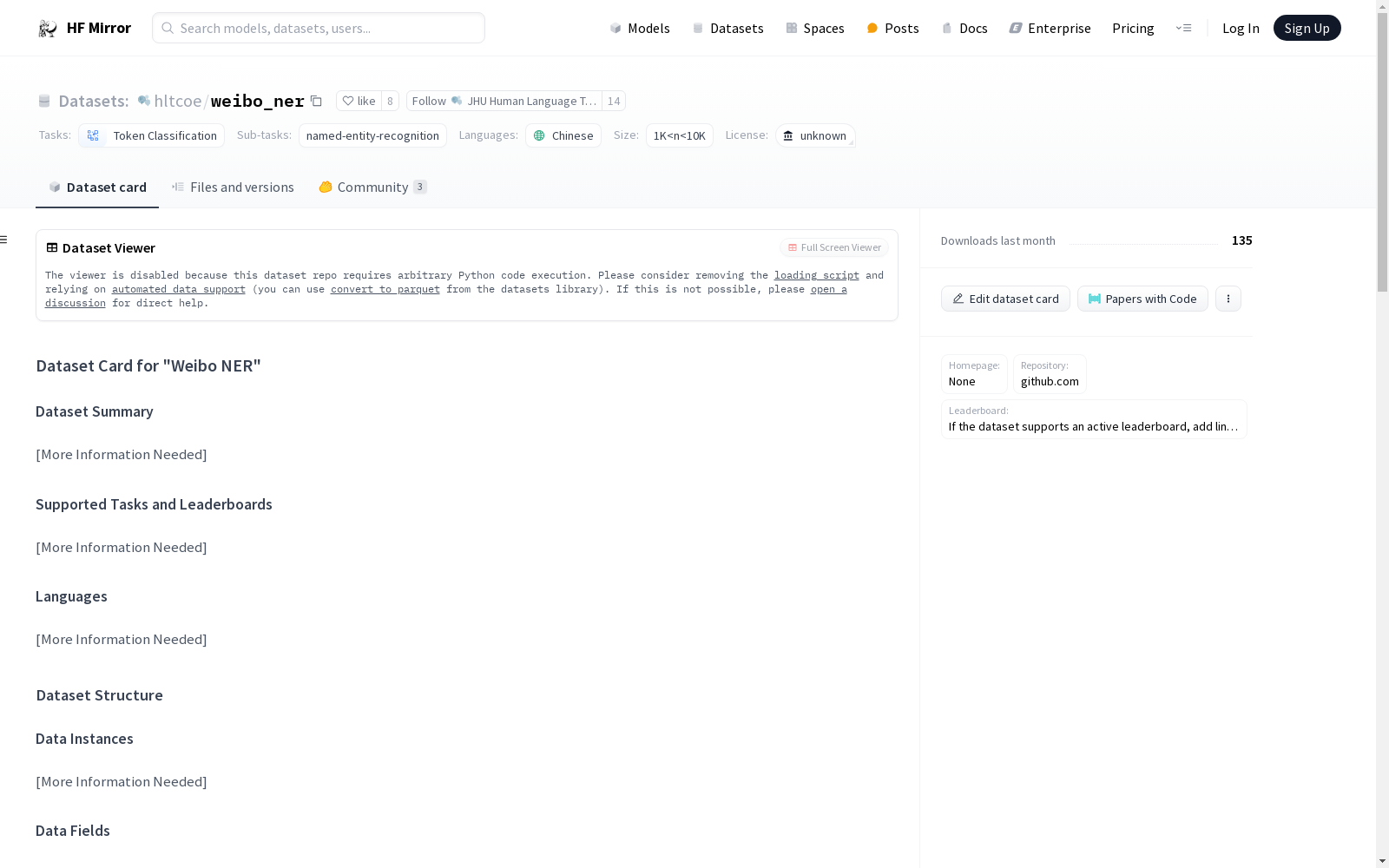Click the open a discussion link
Image resolution: width=1389 pixels, height=868 pixels.
coord(828,289)
